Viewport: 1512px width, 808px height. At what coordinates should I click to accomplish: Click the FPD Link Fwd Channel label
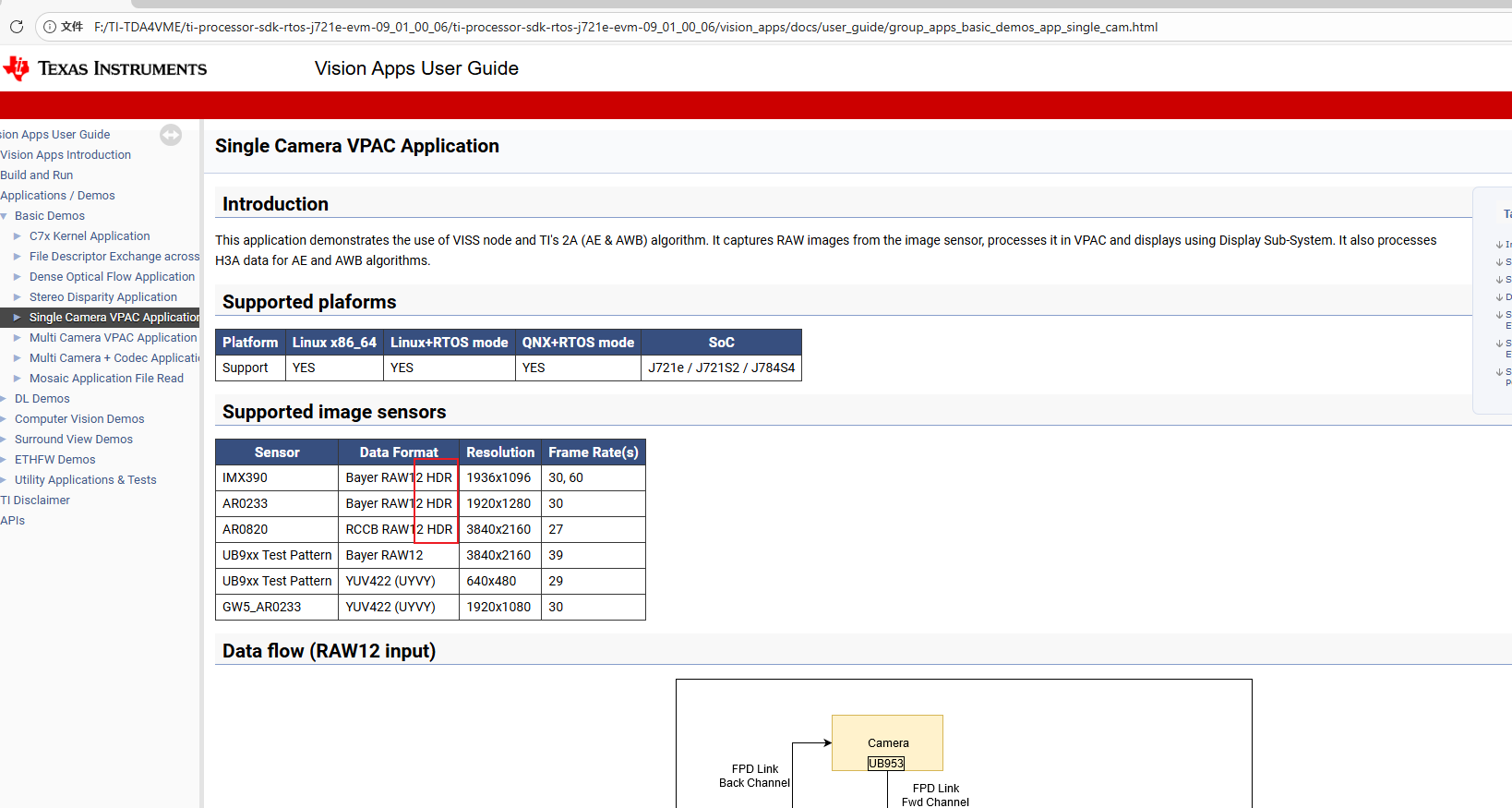[935, 795]
